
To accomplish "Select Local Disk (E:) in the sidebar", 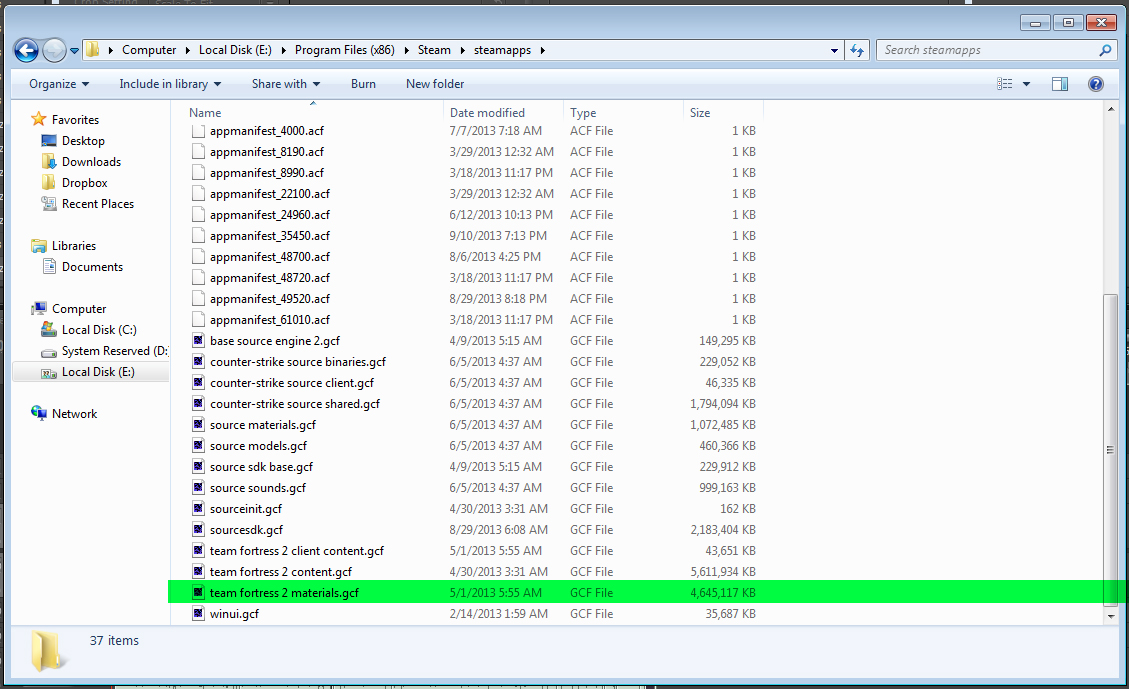I will pyautogui.click(x=98, y=371).
